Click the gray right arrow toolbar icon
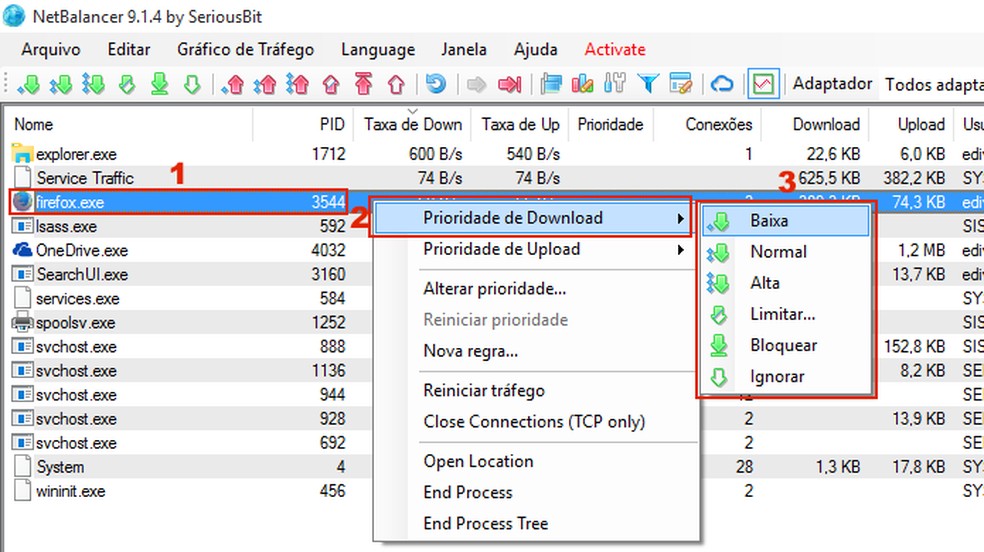 click(476, 83)
